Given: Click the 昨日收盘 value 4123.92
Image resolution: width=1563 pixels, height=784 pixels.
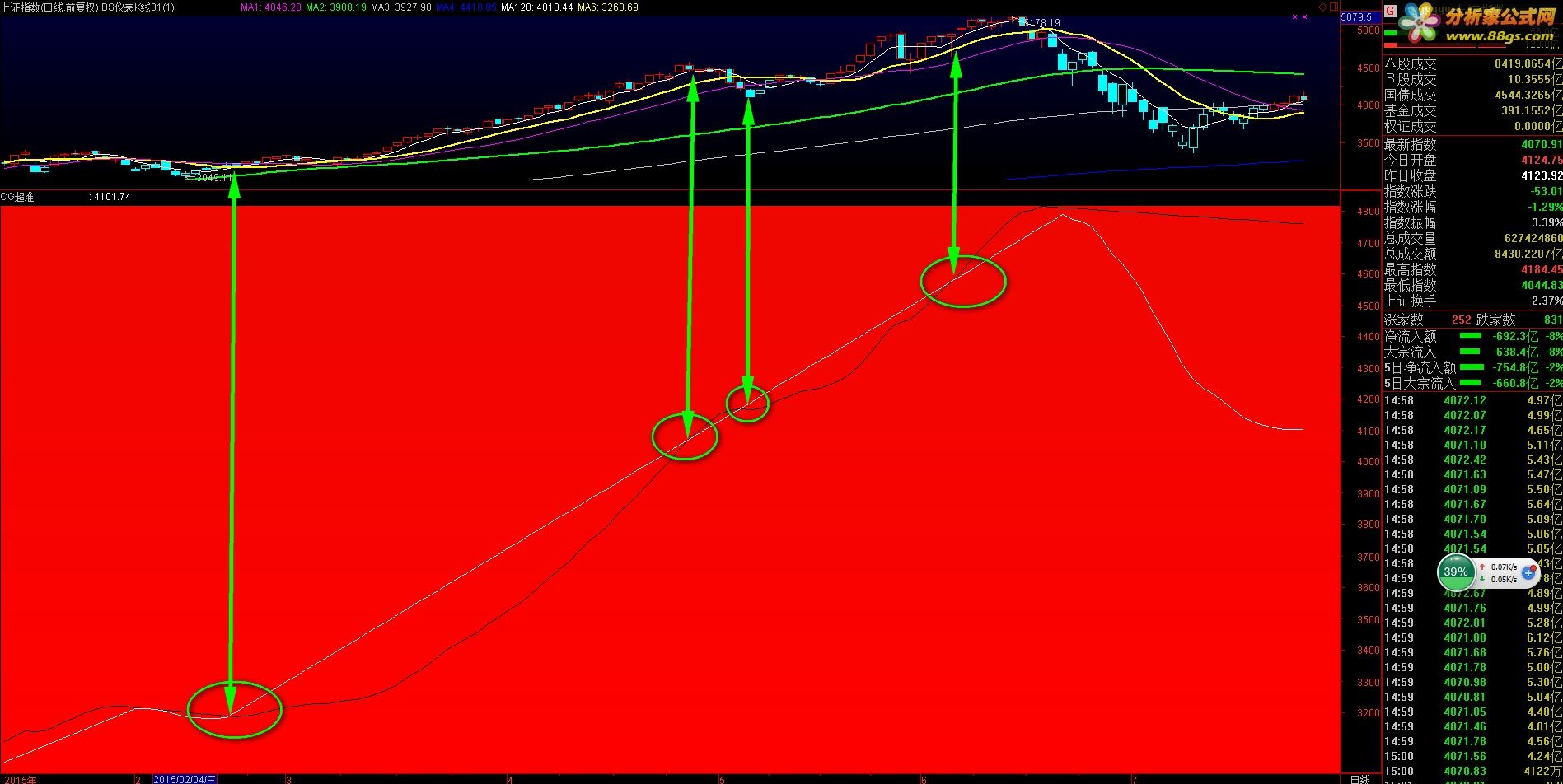Looking at the screenshot, I should (1542, 175).
